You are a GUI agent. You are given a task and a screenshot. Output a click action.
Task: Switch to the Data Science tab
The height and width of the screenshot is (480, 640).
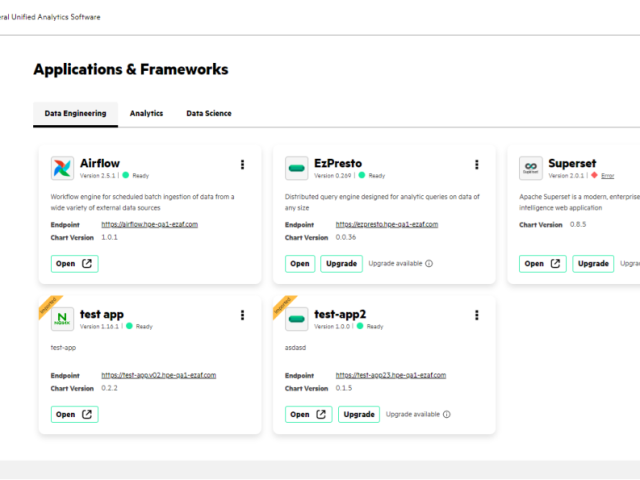(x=209, y=113)
